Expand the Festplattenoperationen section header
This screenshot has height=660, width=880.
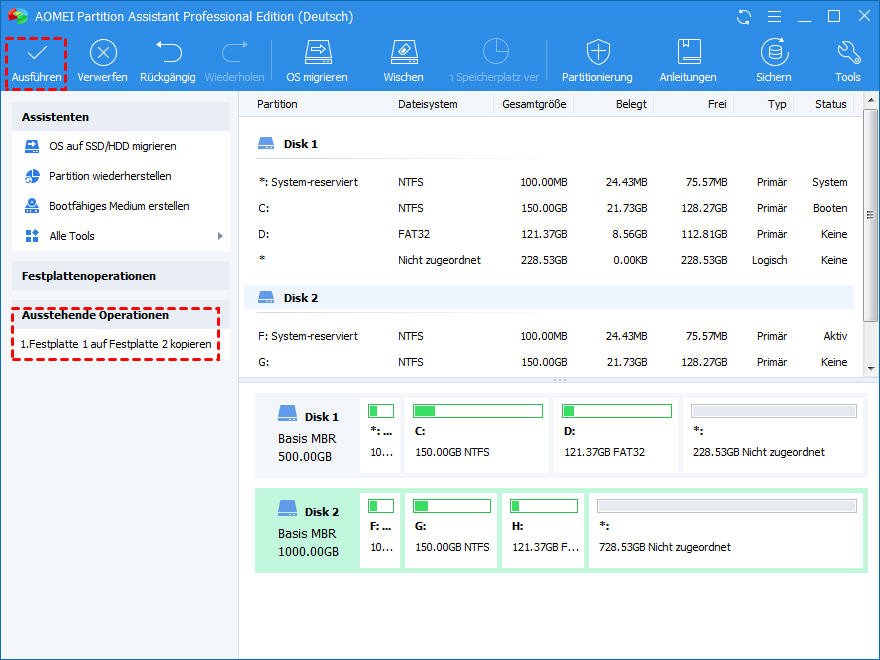[x=121, y=276]
